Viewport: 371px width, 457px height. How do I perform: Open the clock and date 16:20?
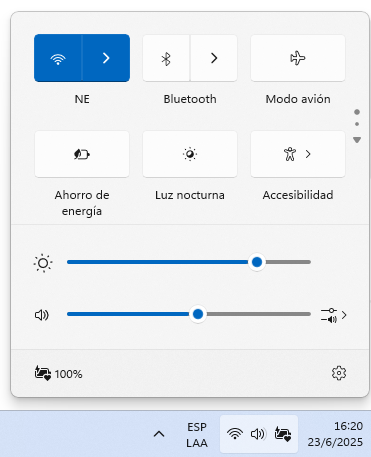tap(335, 434)
